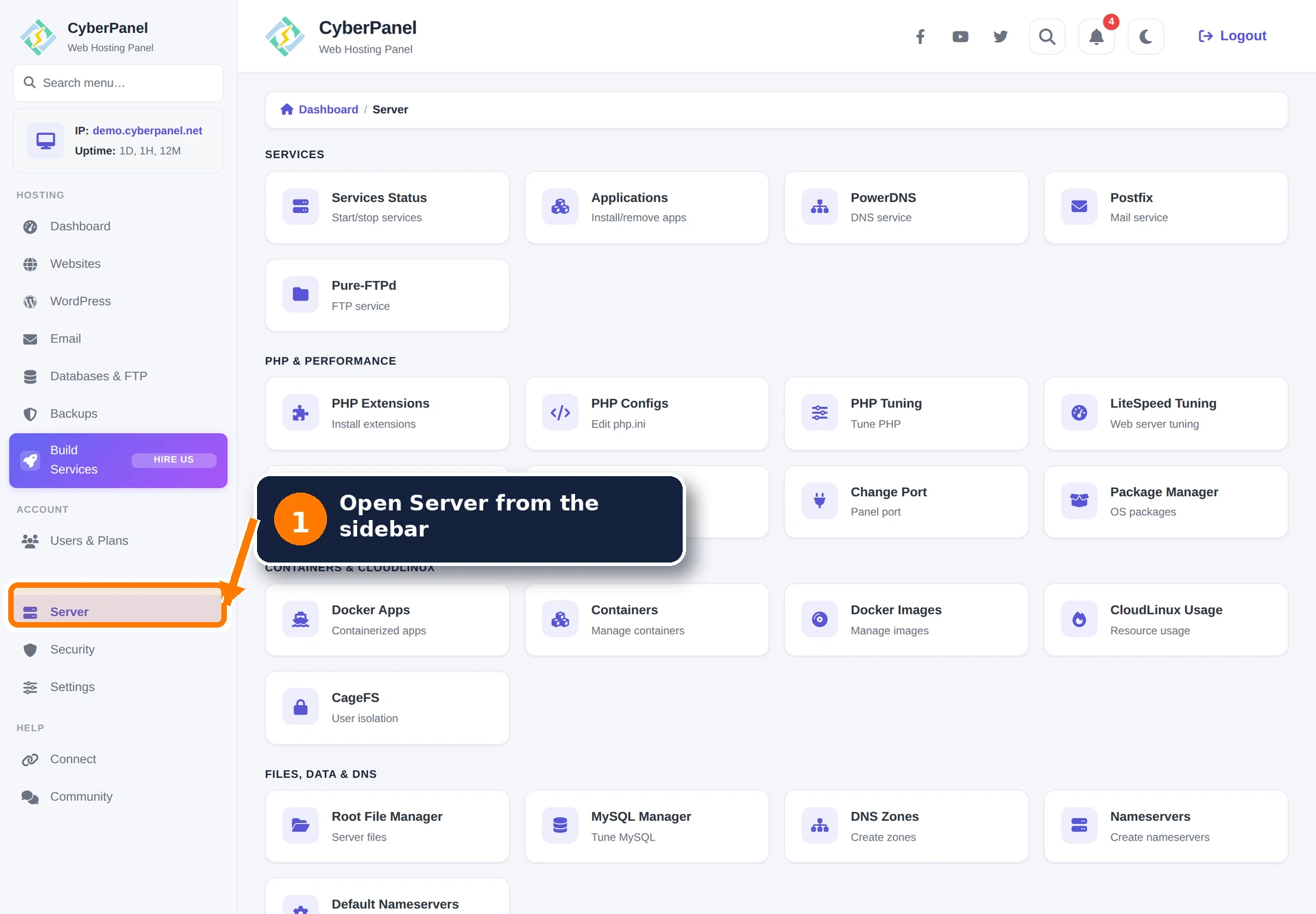
Task: Open the CloudLinux Usage card title
Action: (x=1167, y=610)
